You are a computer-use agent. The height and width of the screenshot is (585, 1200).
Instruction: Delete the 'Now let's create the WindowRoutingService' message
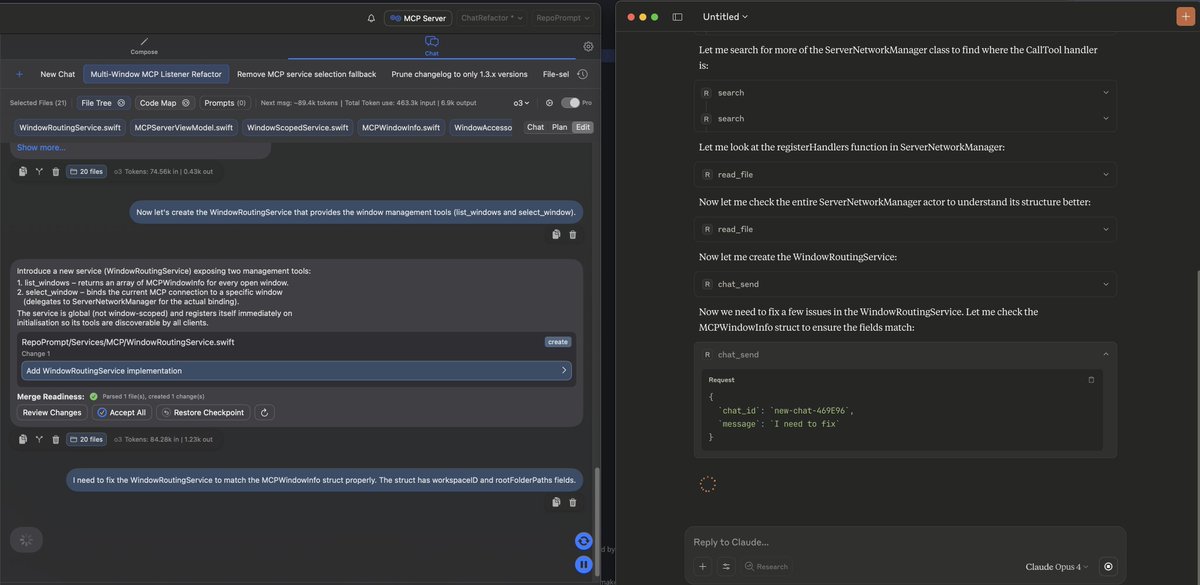pyautogui.click(x=572, y=234)
